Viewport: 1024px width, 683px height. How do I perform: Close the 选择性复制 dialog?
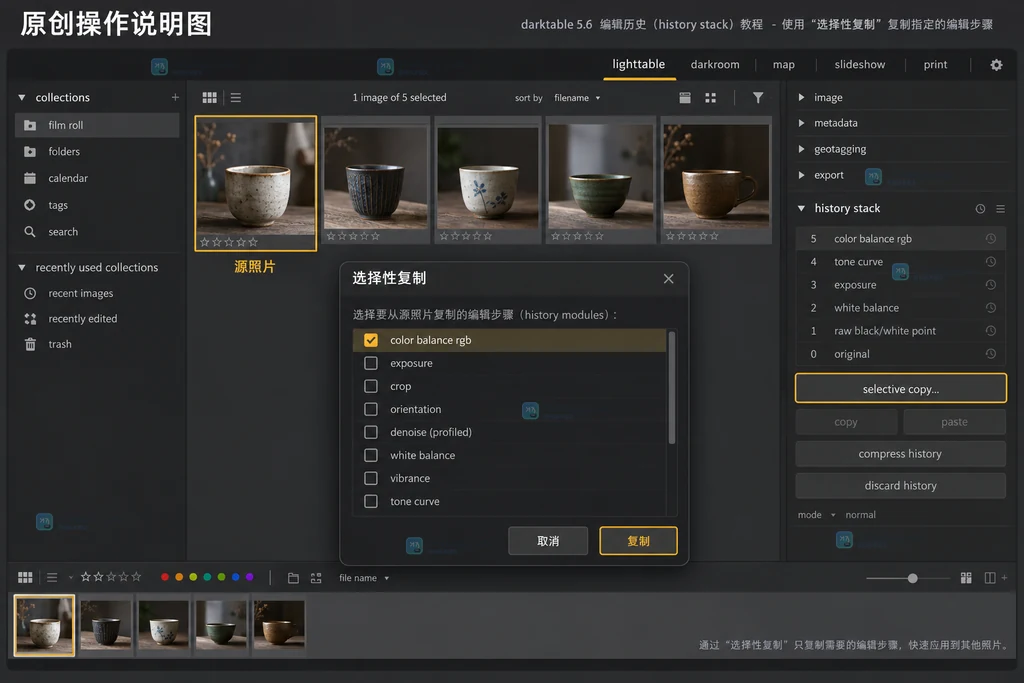pos(668,279)
